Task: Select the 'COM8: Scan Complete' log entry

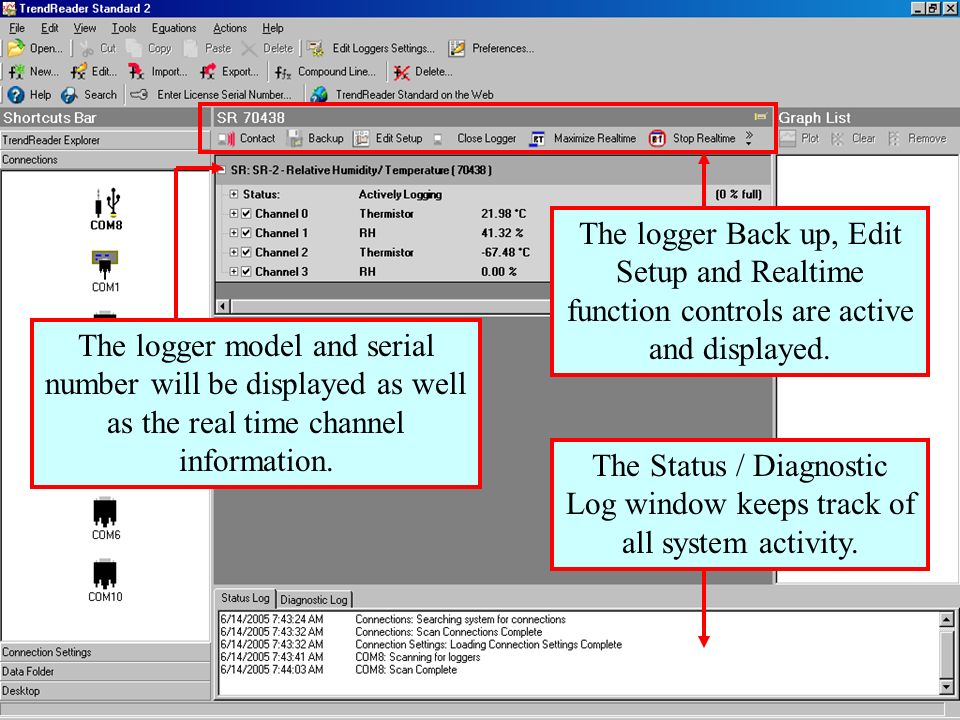Action: point(339,670)
